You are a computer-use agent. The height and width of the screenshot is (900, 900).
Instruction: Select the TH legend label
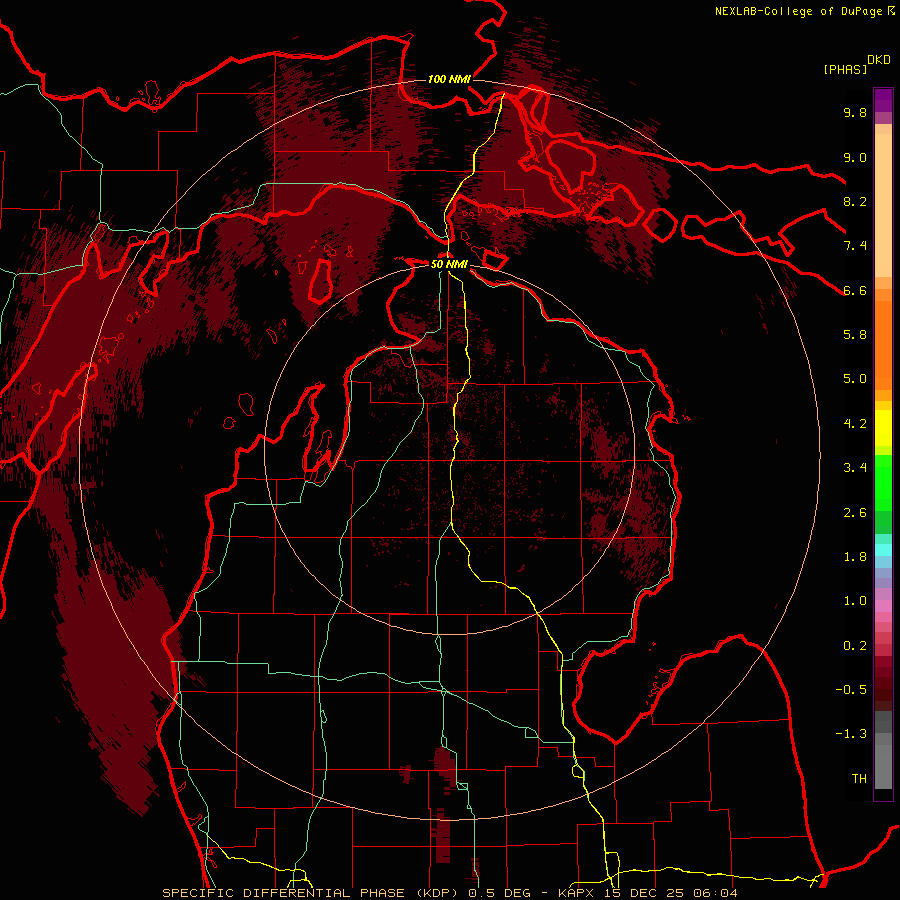[x=859, y=779]
